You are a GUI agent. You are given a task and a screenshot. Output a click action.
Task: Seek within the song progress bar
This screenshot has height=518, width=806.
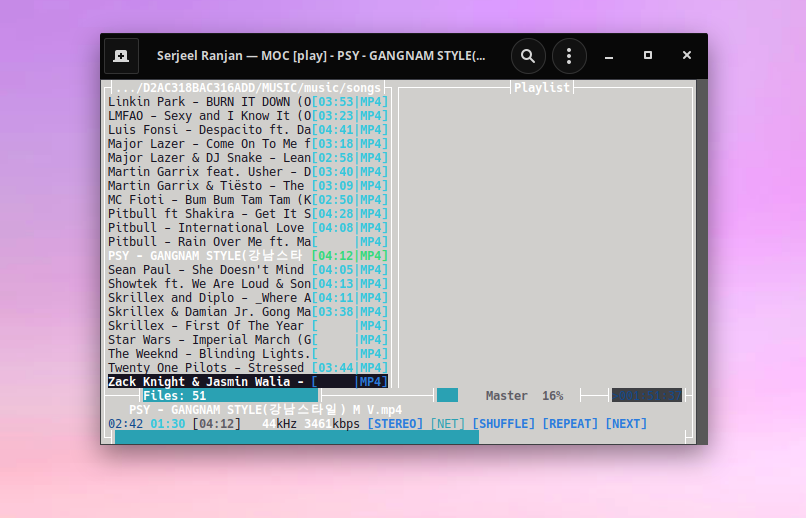click(400, 437)
